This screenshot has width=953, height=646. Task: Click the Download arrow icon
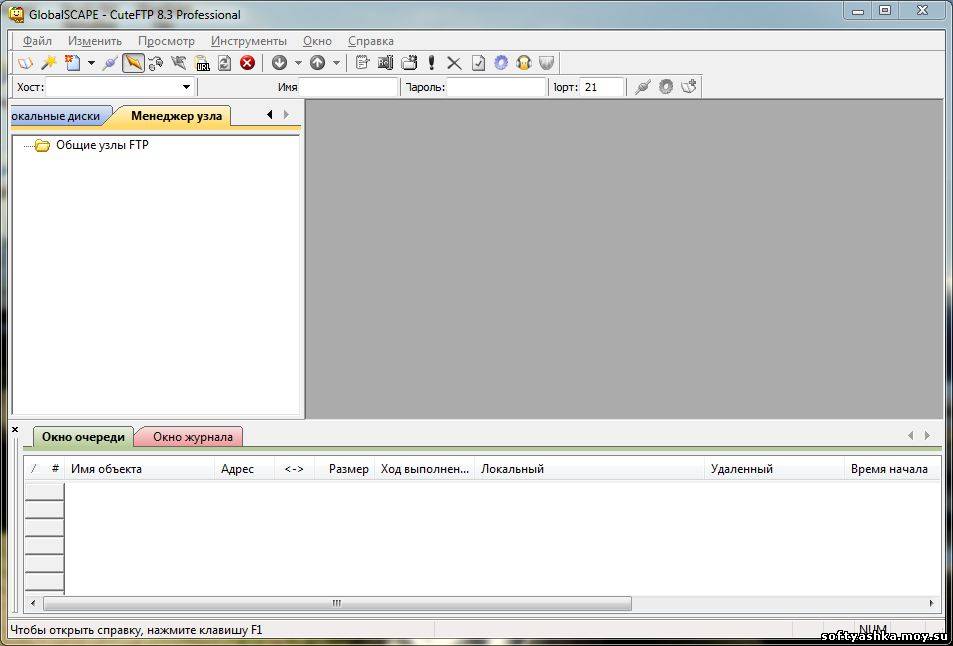tap(279, 63)
